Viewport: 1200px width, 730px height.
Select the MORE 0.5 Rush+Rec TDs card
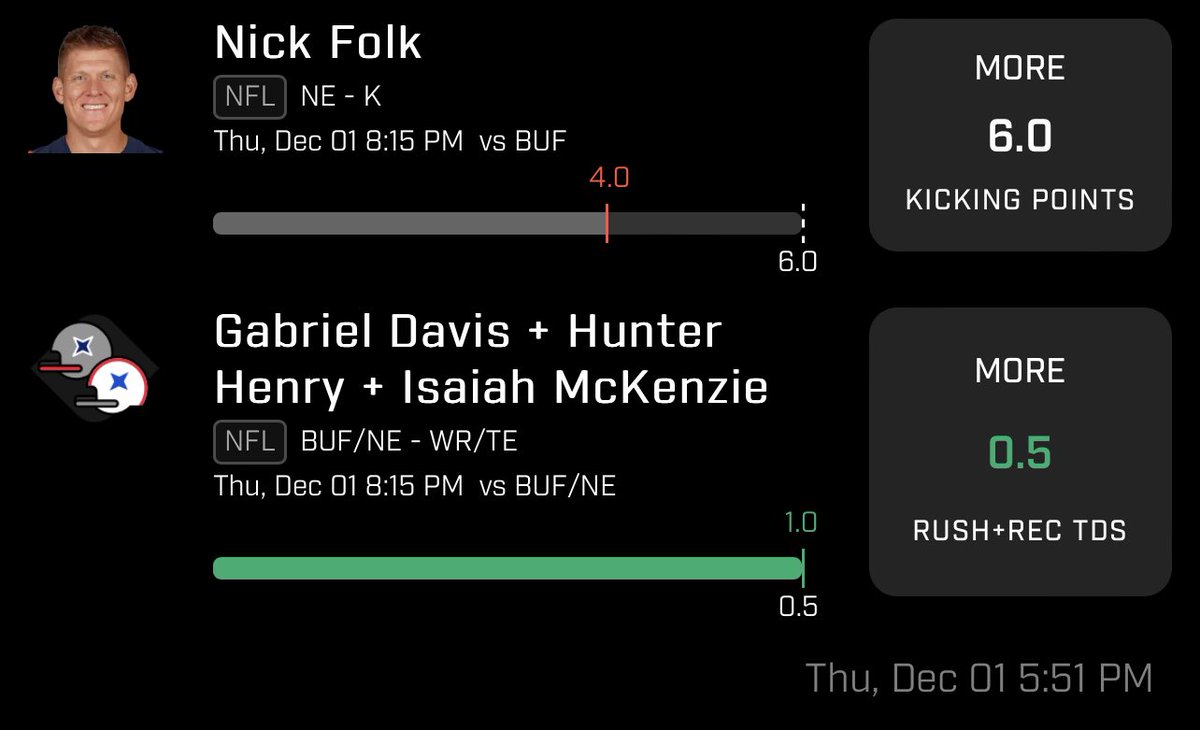point(1020,452)
